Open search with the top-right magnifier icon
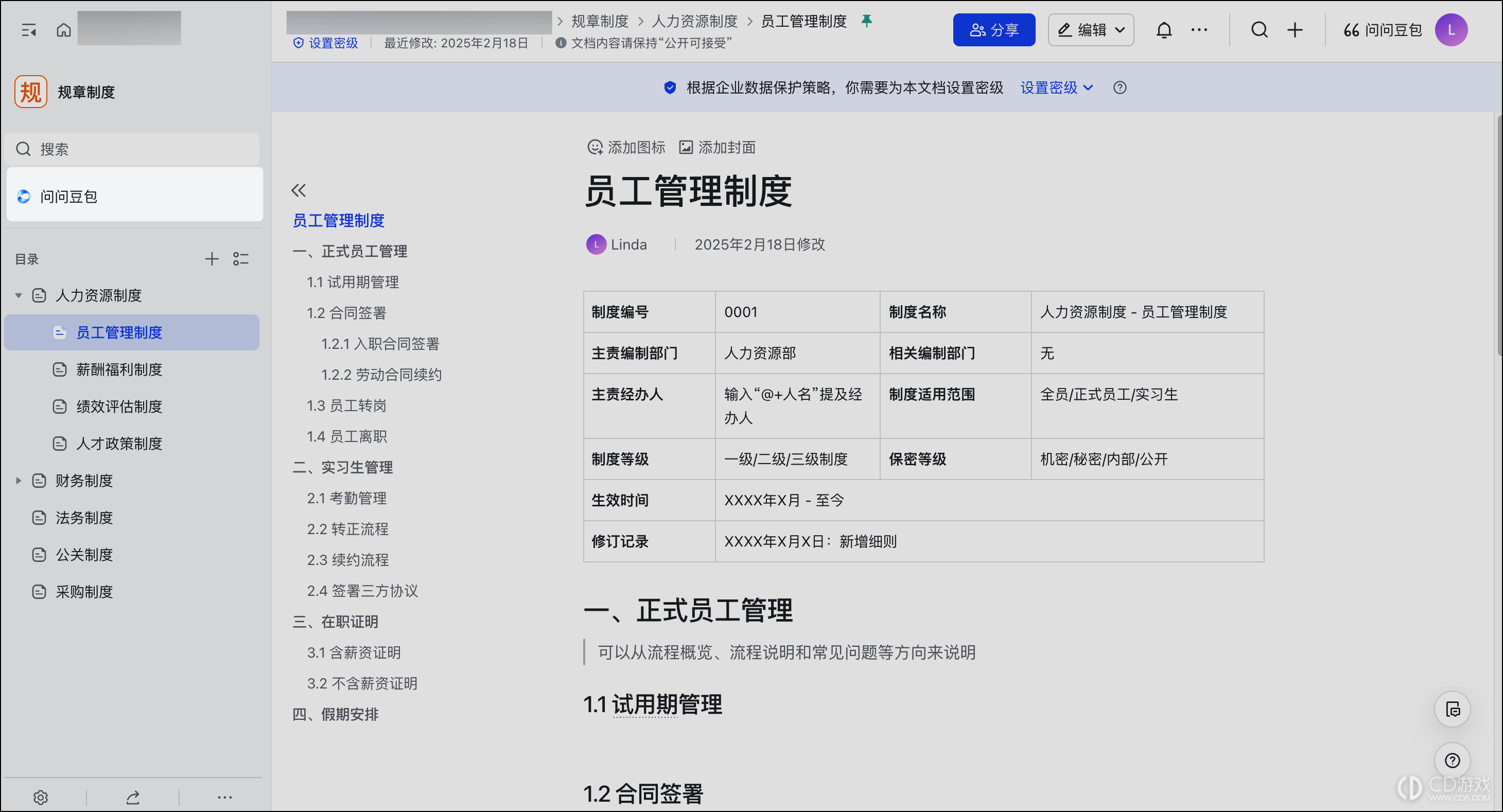The image size is (1503, 812). [1260, 30]
